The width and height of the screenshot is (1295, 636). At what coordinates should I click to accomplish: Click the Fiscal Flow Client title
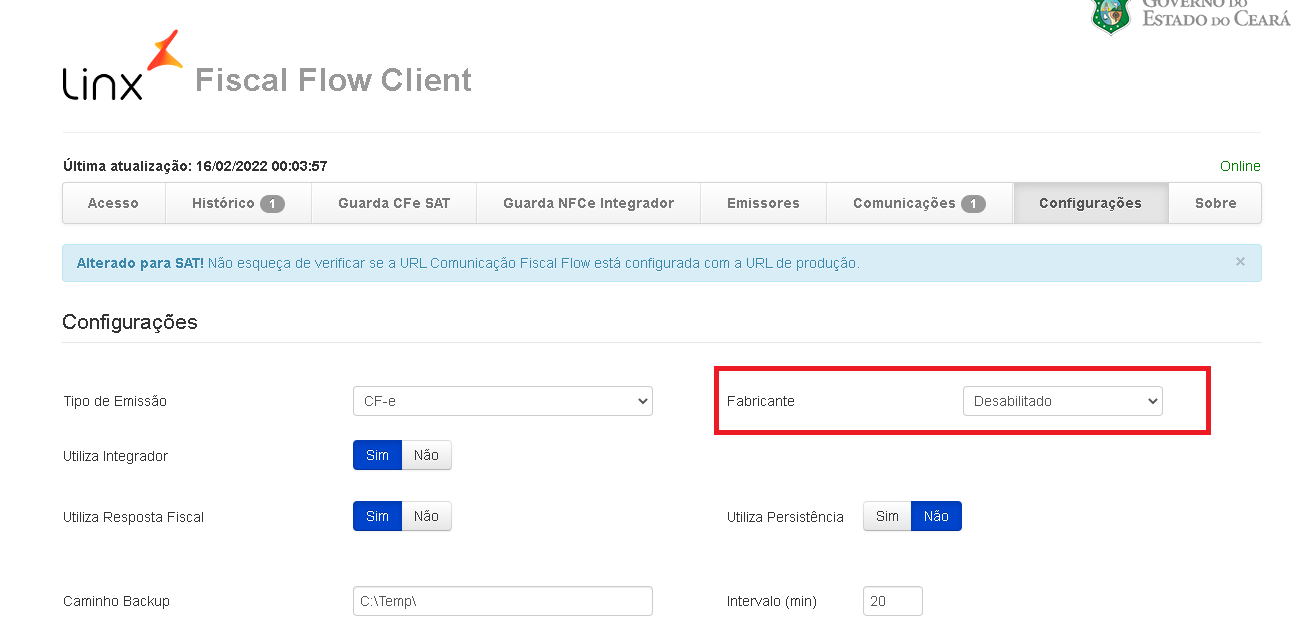pyautogui.click(x=333, y=80)
